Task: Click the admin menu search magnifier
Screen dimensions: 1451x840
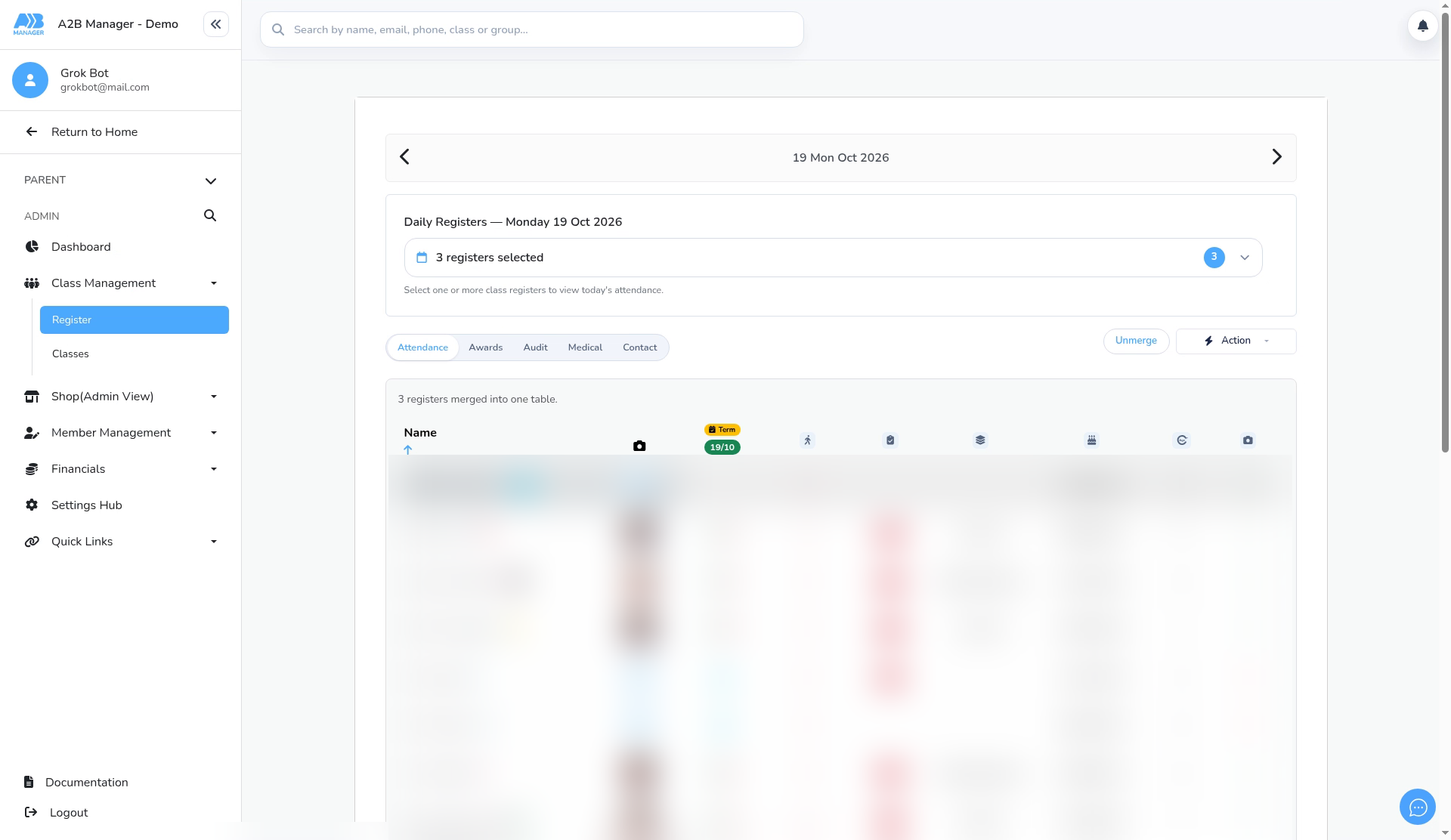Action: (x=210, y=216)
